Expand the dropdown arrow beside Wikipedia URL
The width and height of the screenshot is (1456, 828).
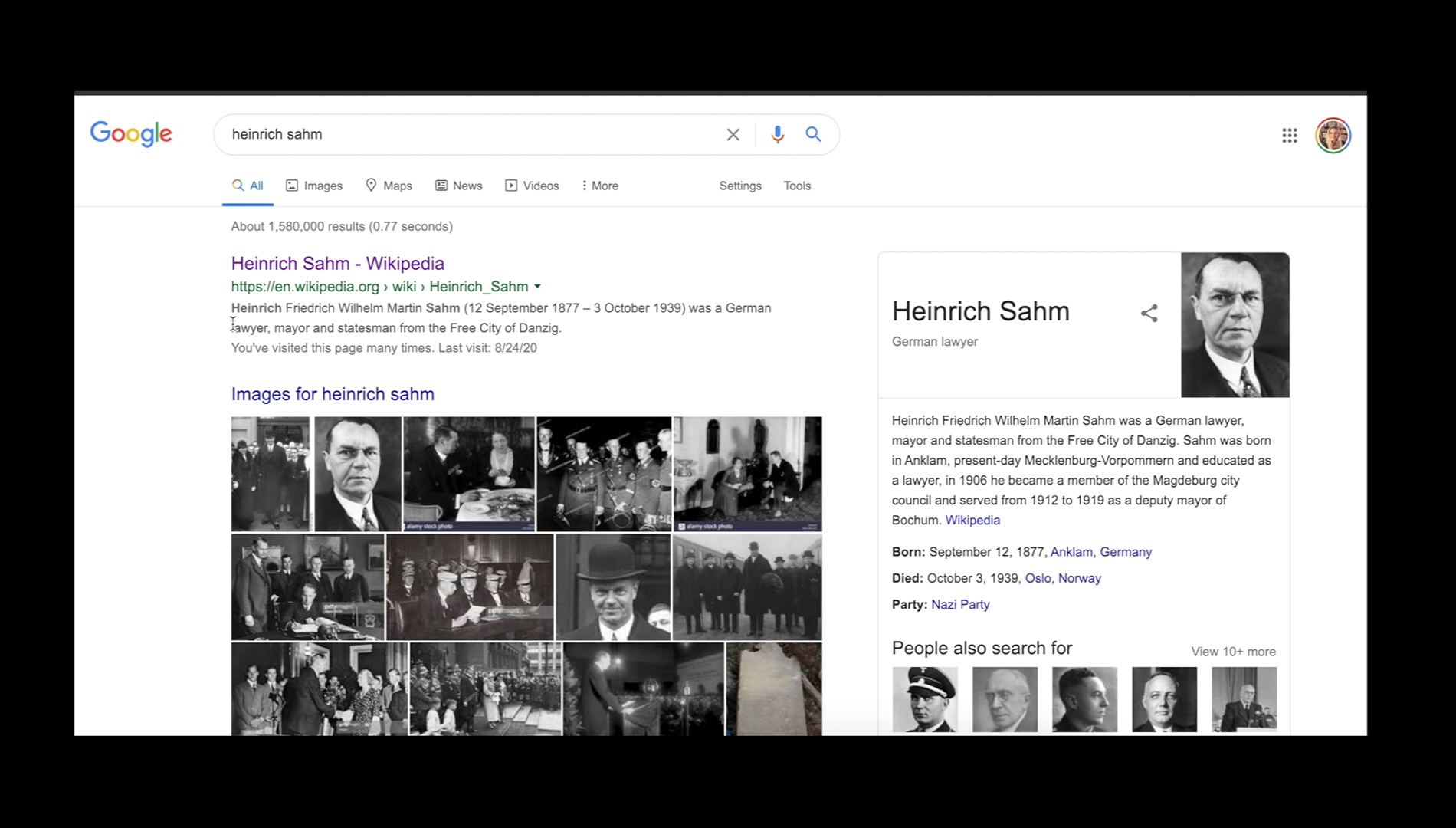pyautogui.click(x=537, y=287)
